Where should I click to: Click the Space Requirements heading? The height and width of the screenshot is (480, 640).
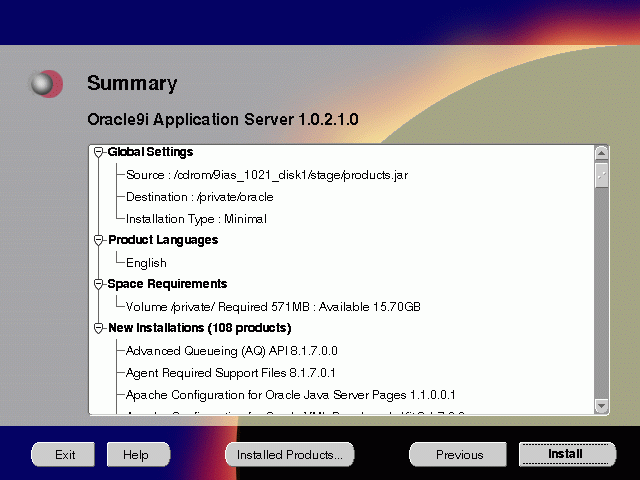pyautogui.click(x=167, y=284)
